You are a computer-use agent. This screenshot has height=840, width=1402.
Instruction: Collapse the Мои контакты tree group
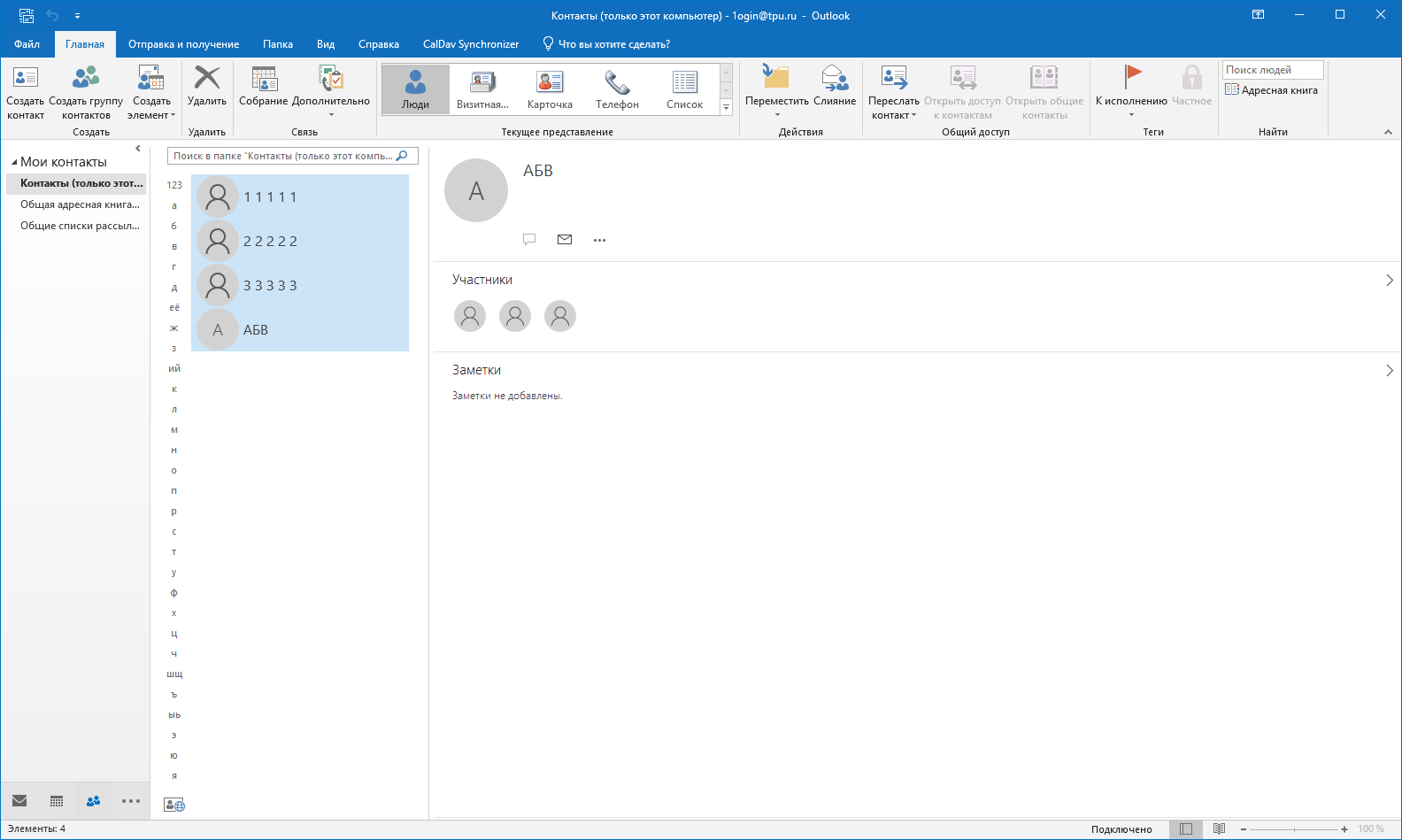[x=14, y=163]
